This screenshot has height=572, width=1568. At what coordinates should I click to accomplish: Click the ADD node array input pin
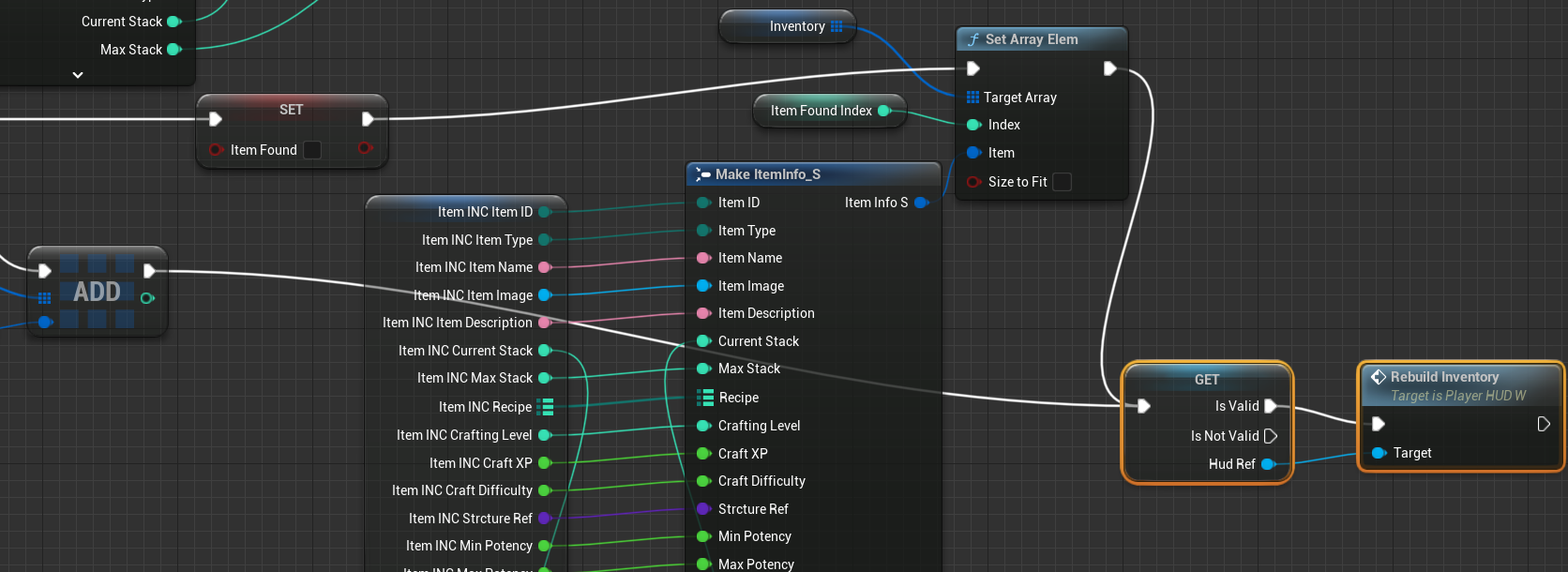pos(44,298)
